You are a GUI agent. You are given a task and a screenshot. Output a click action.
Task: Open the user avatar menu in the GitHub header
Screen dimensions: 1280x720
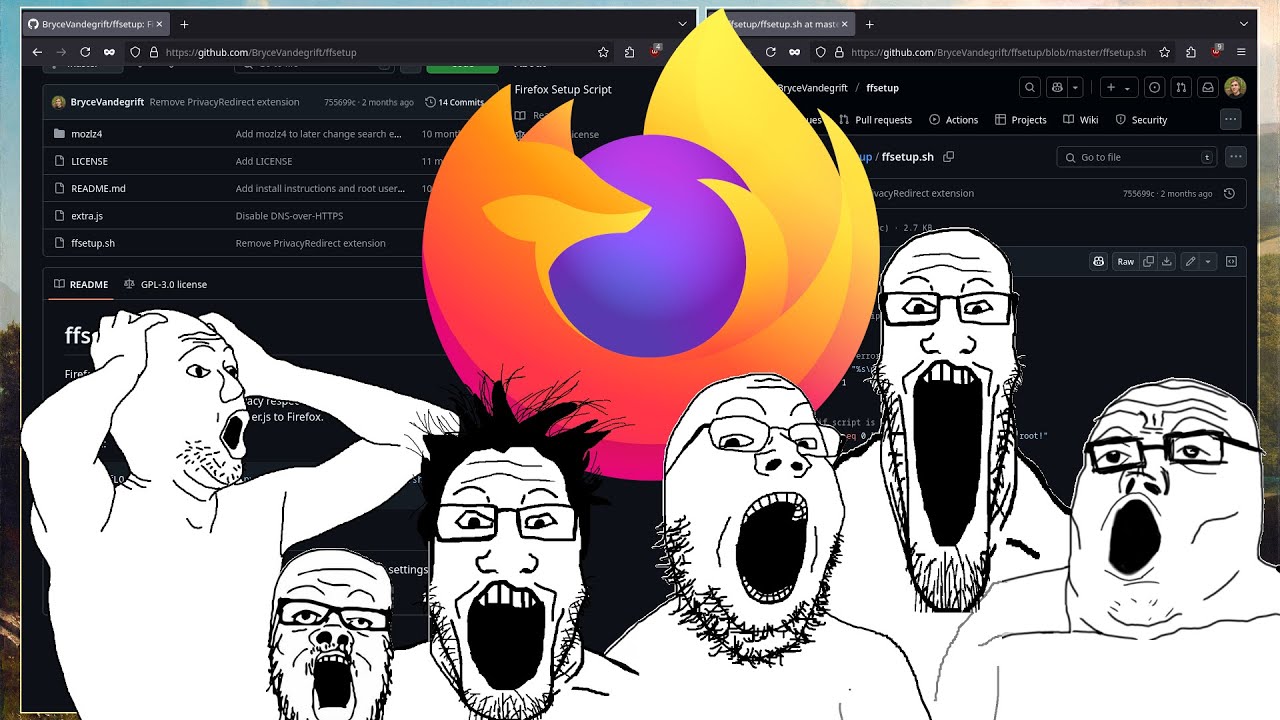pyautogui.click(x=1235, y=88)
